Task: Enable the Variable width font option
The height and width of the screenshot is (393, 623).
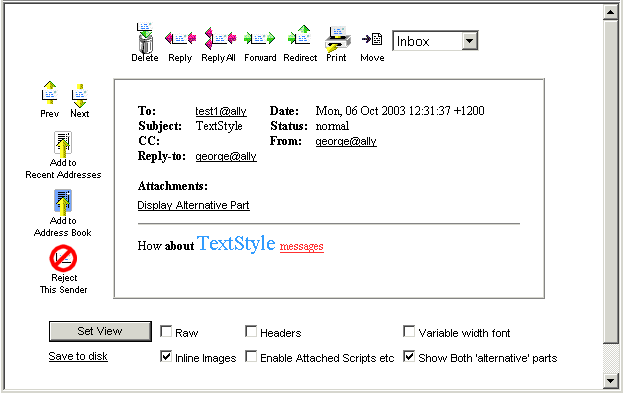Action: [x=409, y=331]
